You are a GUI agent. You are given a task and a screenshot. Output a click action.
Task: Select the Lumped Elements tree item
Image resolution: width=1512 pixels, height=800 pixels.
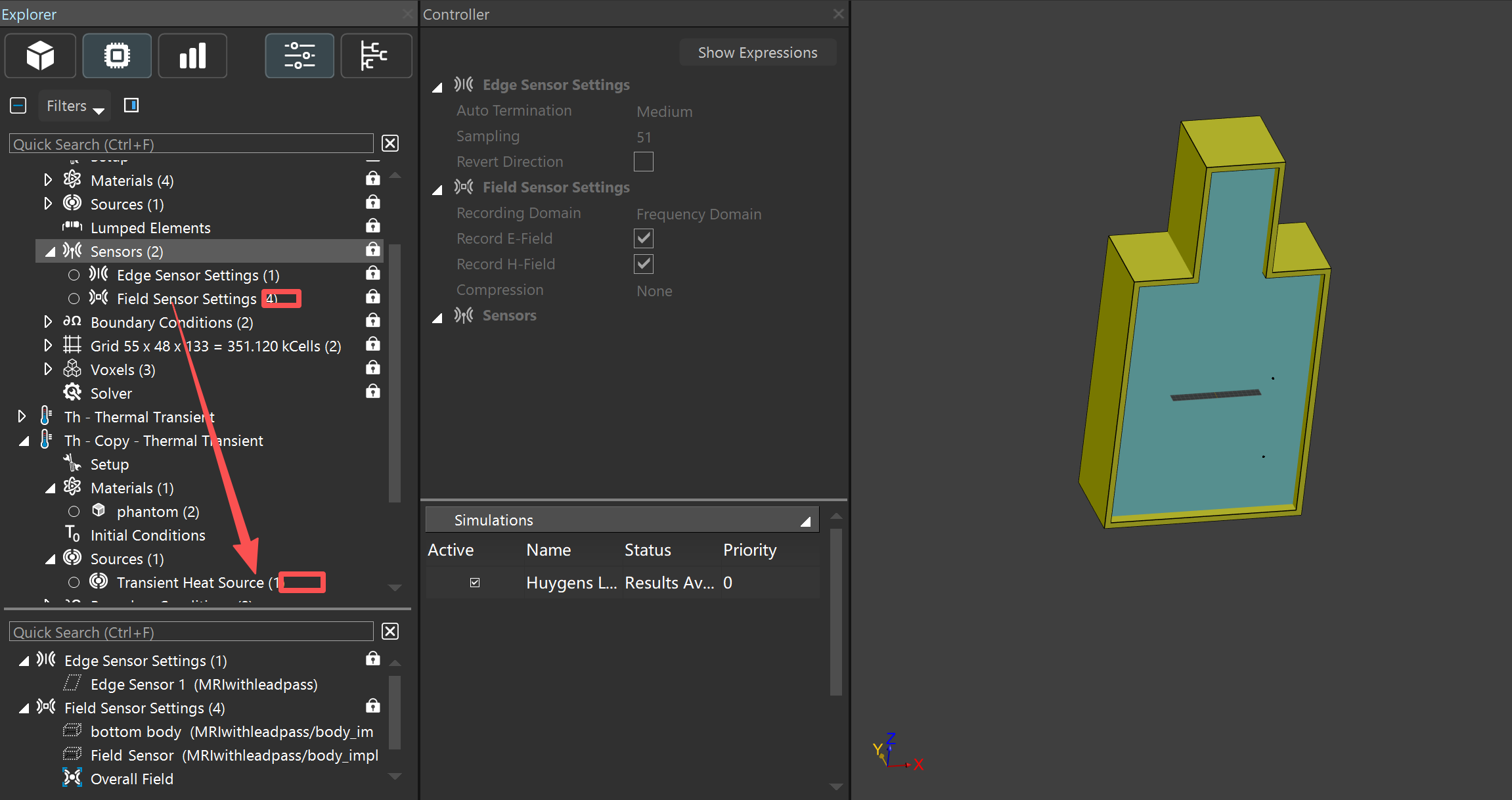[150, 228]
